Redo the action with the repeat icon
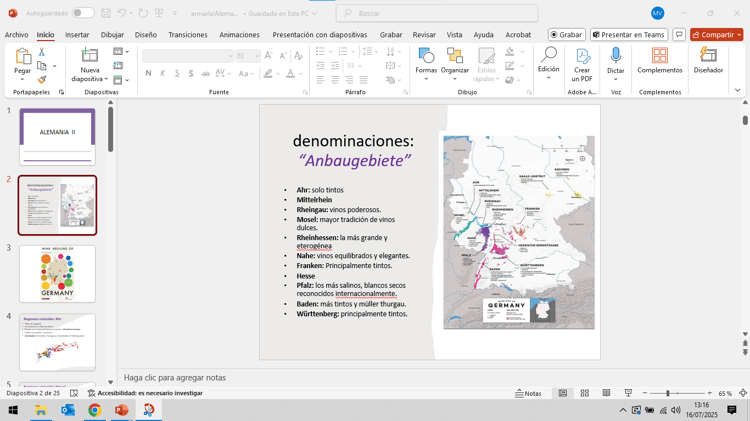The height and width of the screenshot is (421, 750). pos(143,13)
